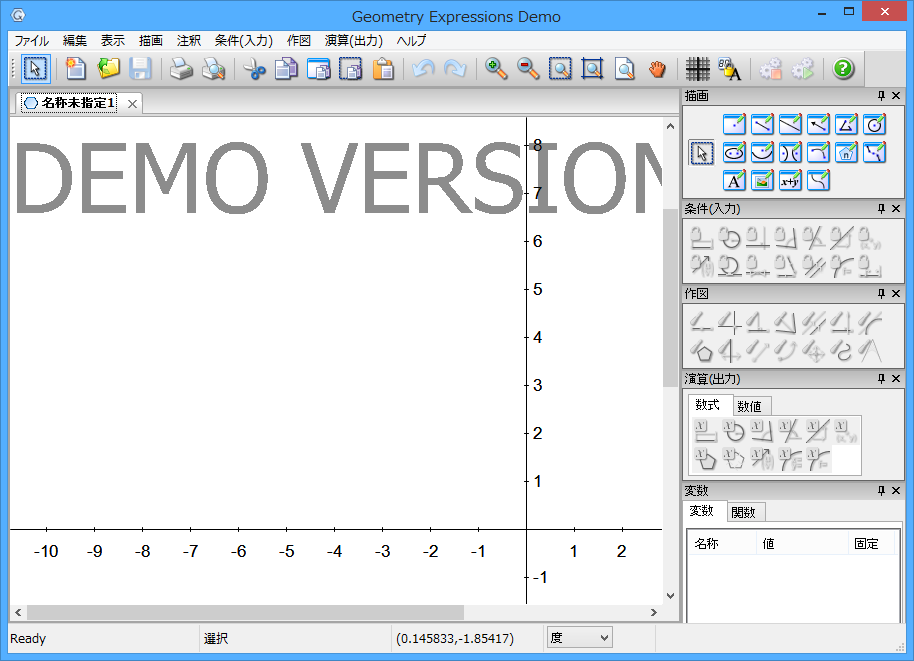Toggle auto-hide pin on 変数 panel
This screenshot has width=914, height=661.
(x=881, y=491)
